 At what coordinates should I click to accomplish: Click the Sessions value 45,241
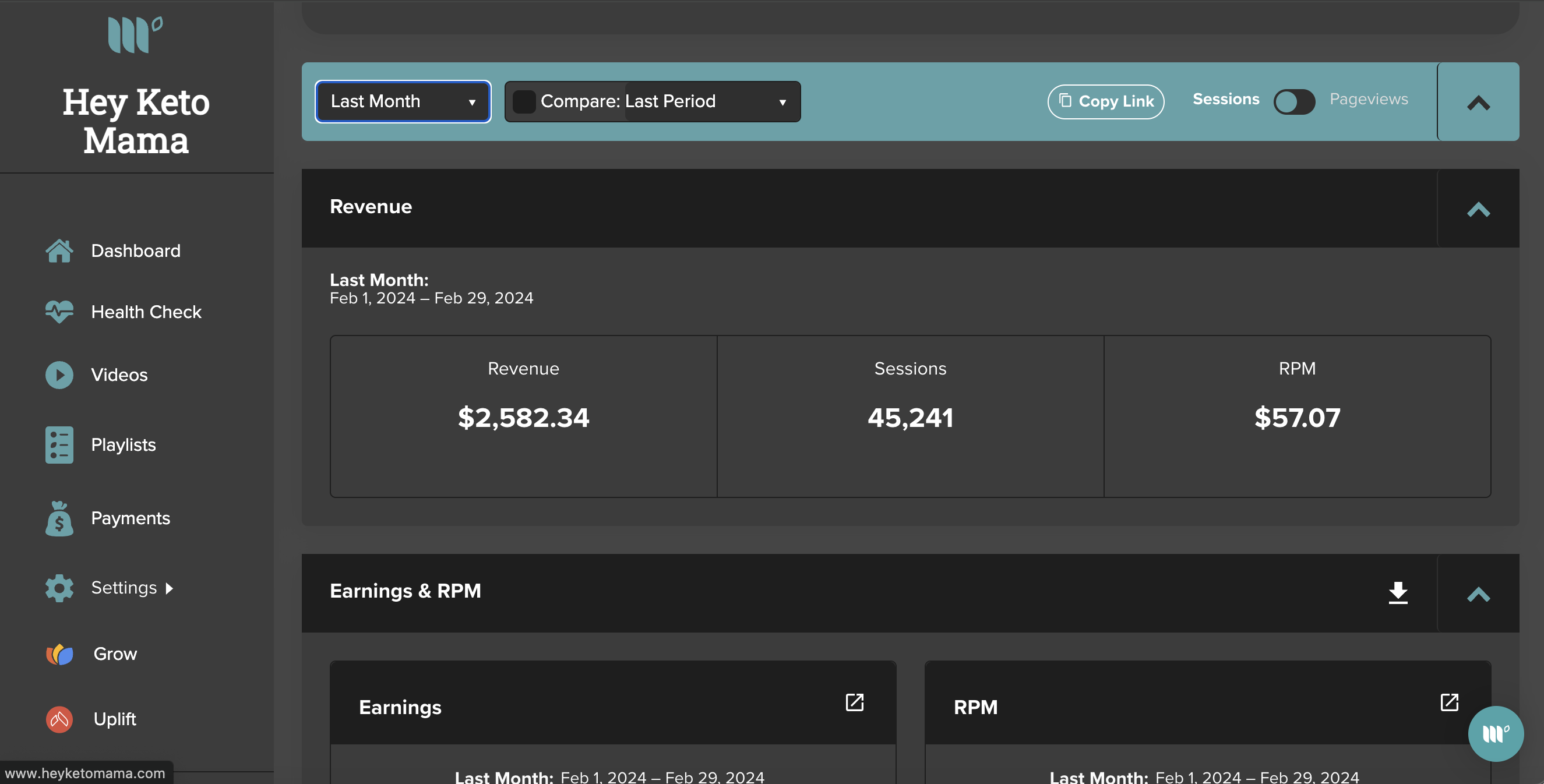coord(910,417)
